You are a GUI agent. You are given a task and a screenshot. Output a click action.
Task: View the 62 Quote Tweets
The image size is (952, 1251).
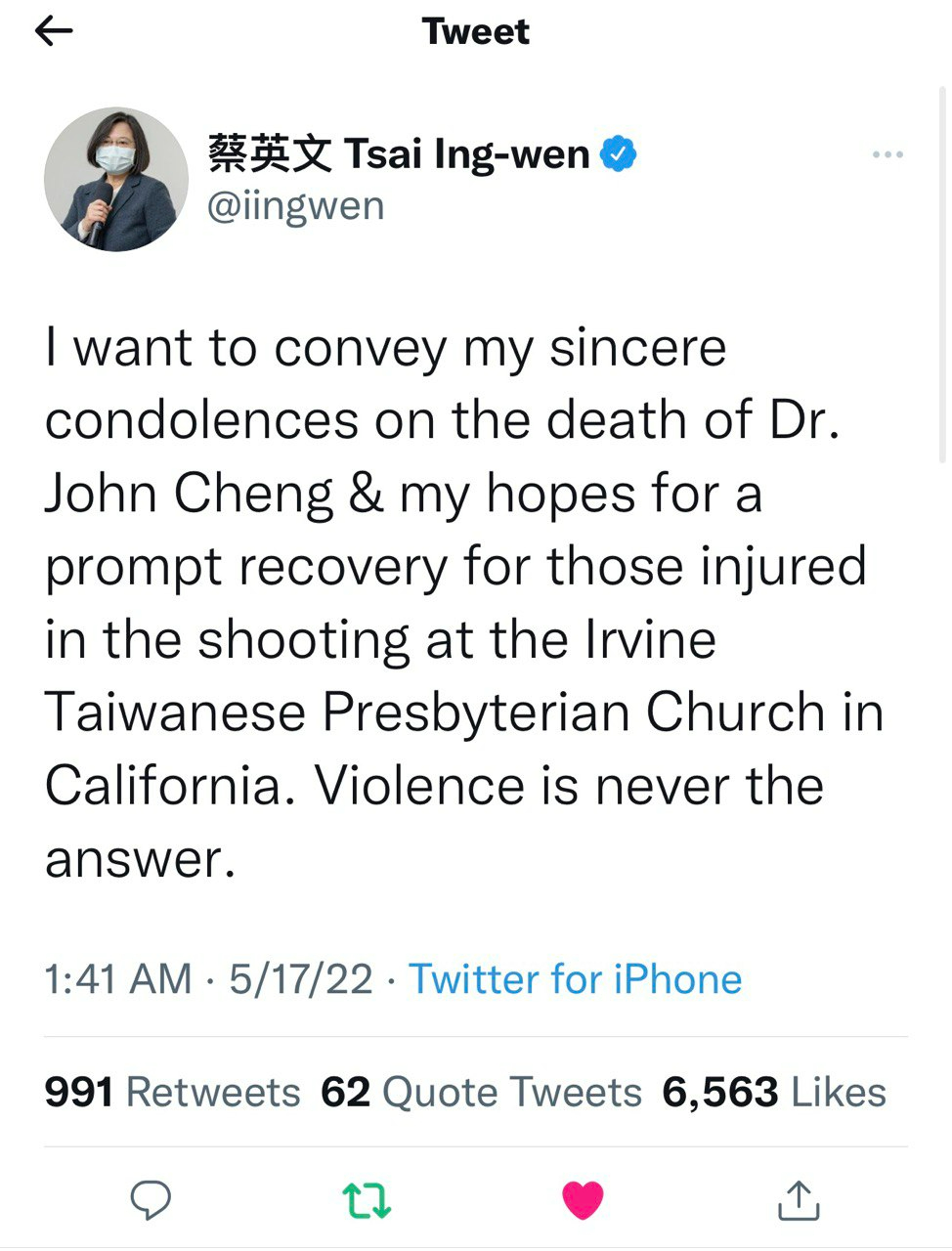[x=481, y=1092]
